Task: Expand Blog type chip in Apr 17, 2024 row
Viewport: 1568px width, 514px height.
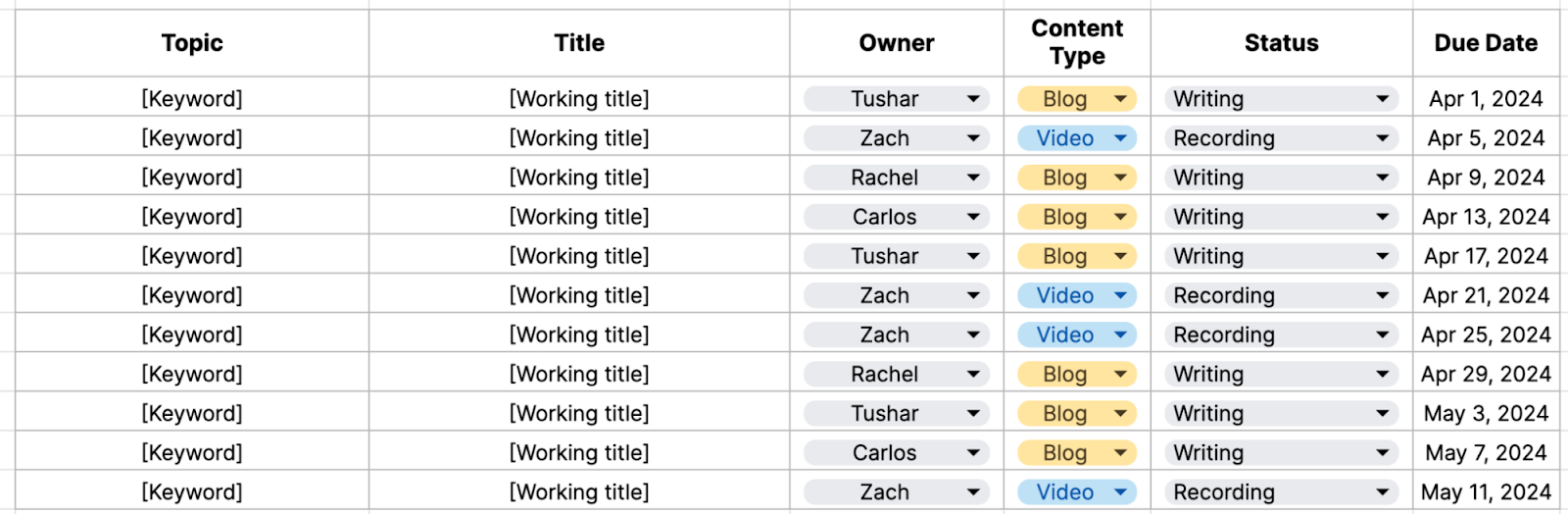Action: pyautogui.click(x=1120, y=256)
